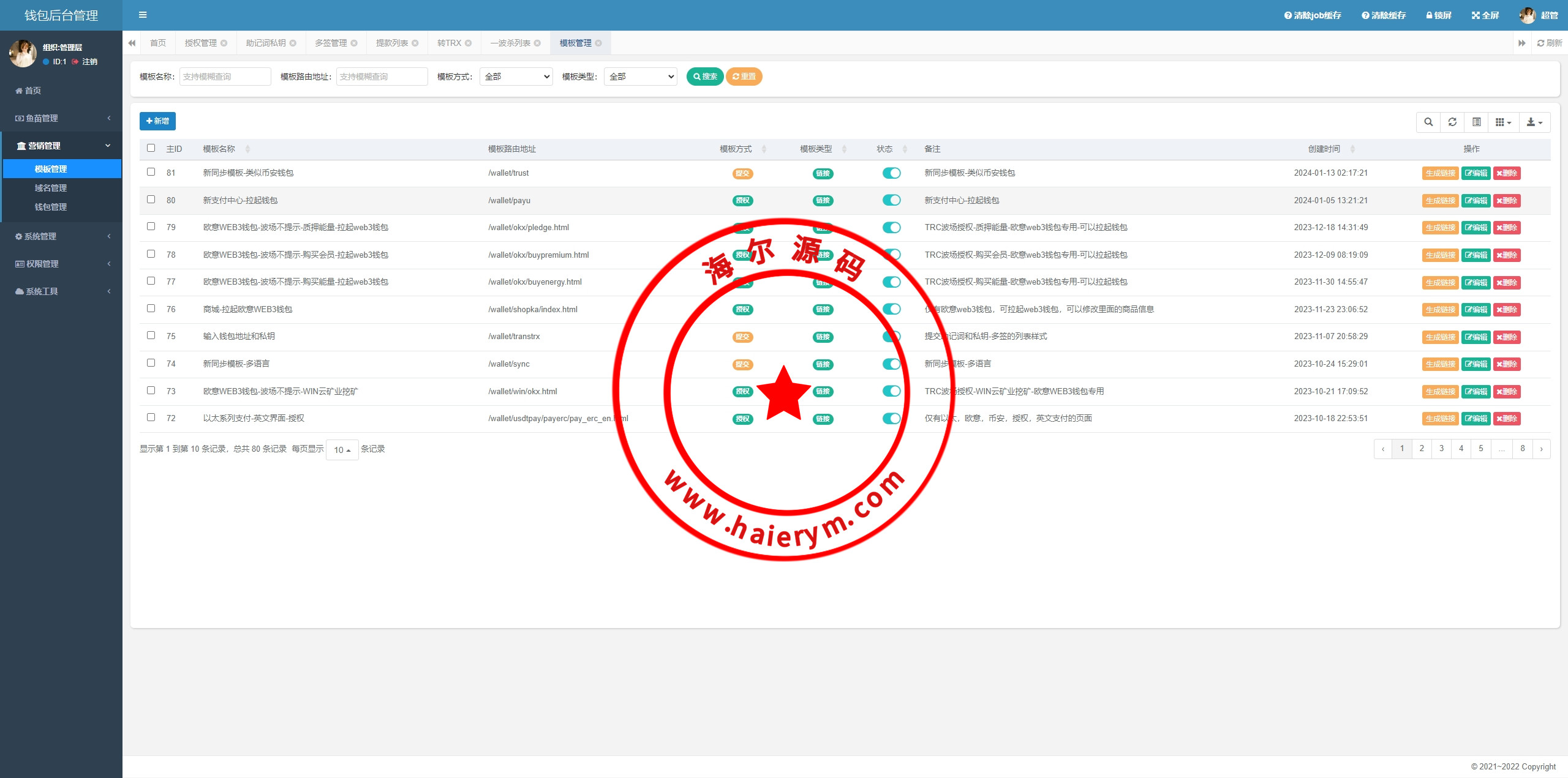Screen dimensions: 1568x778
Task: Check the select-all header checkbox
Action: pos(151,148)
